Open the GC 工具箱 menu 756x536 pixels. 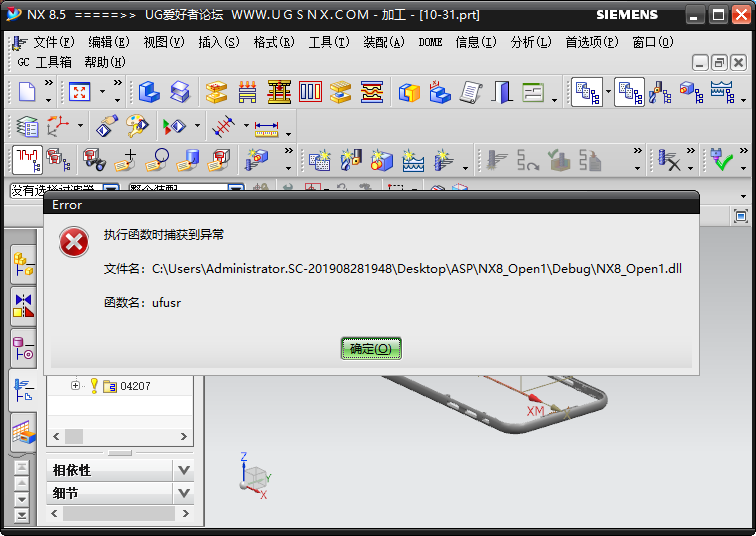[x=44, y=62]
